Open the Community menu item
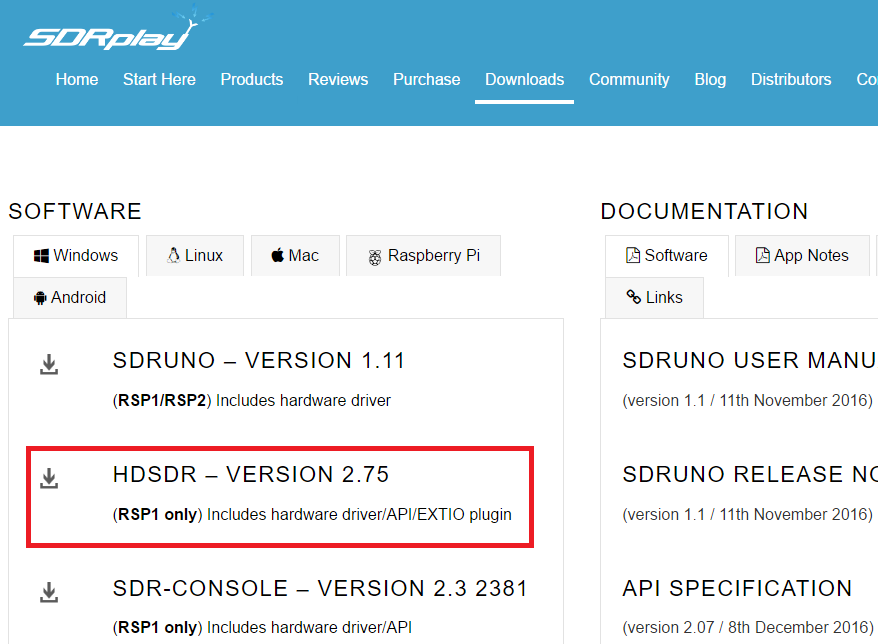 coord(629,80)
